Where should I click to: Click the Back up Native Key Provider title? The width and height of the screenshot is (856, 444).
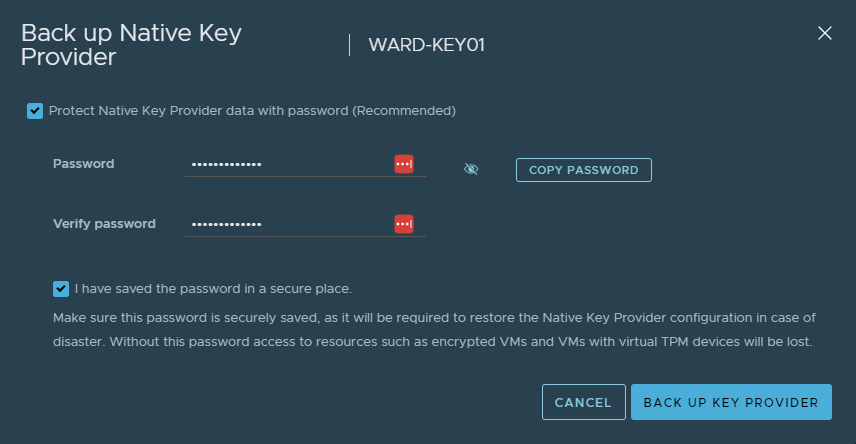click(x=131, y=45)
